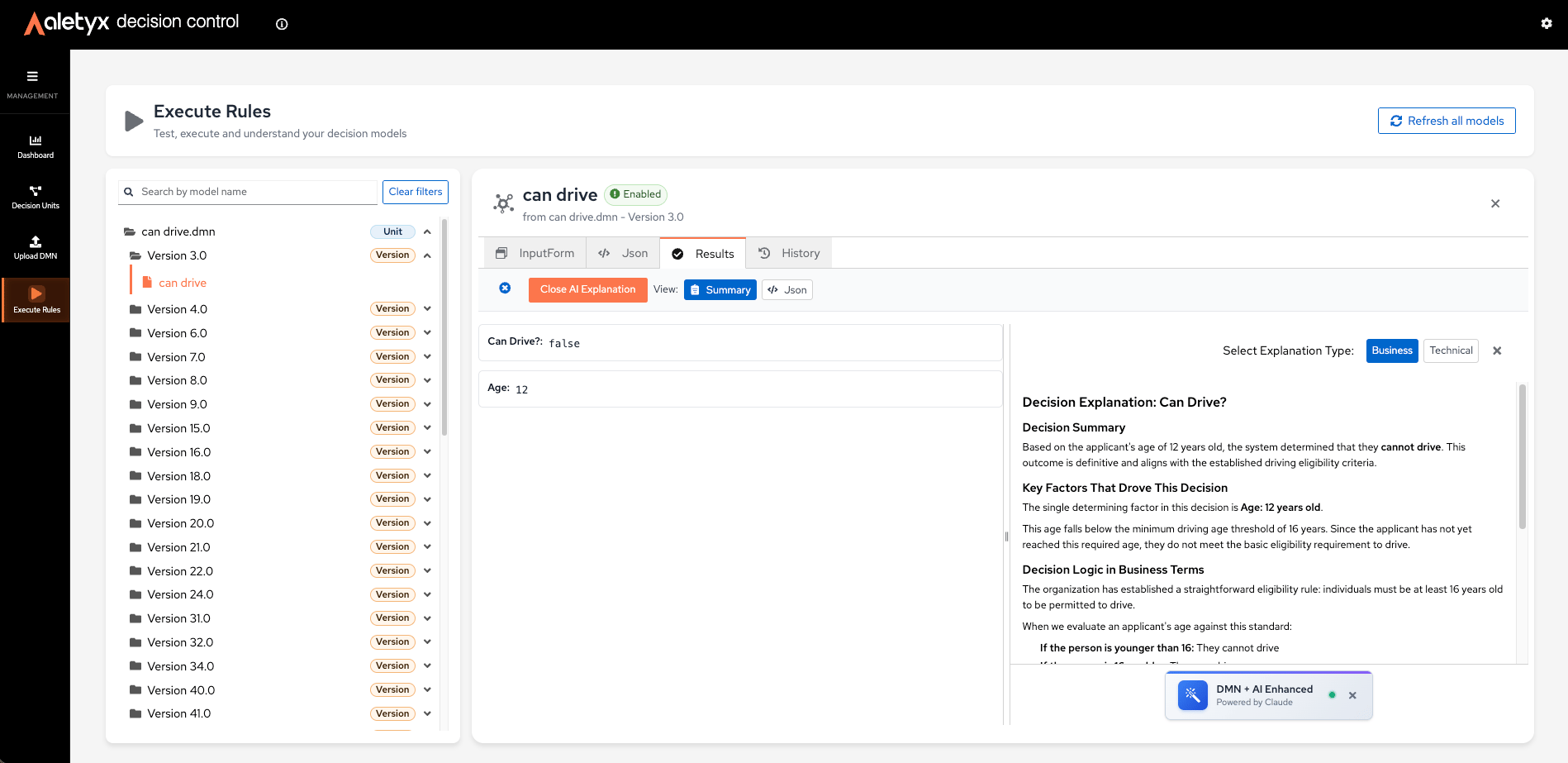Click the blue circled X icon near Close AI Explanation
Viewport: 1568px width, 763px height.
(x=505, y=289)
